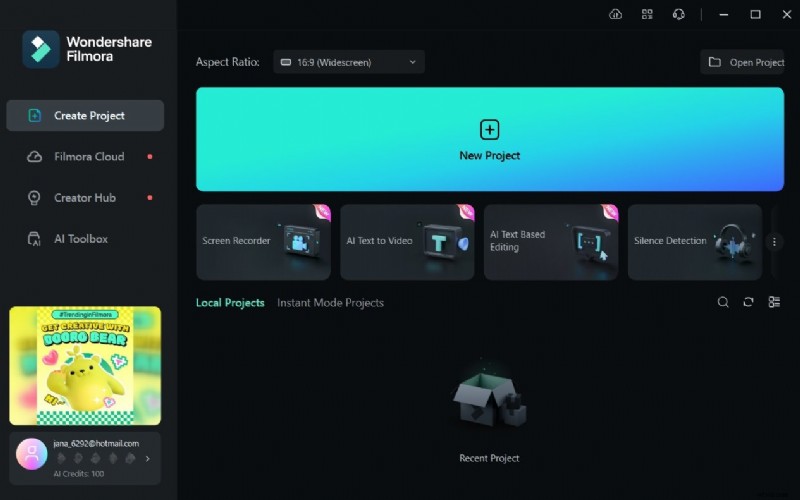Go to Creator Hub
The image size is (800, 500).
point(85,197)
